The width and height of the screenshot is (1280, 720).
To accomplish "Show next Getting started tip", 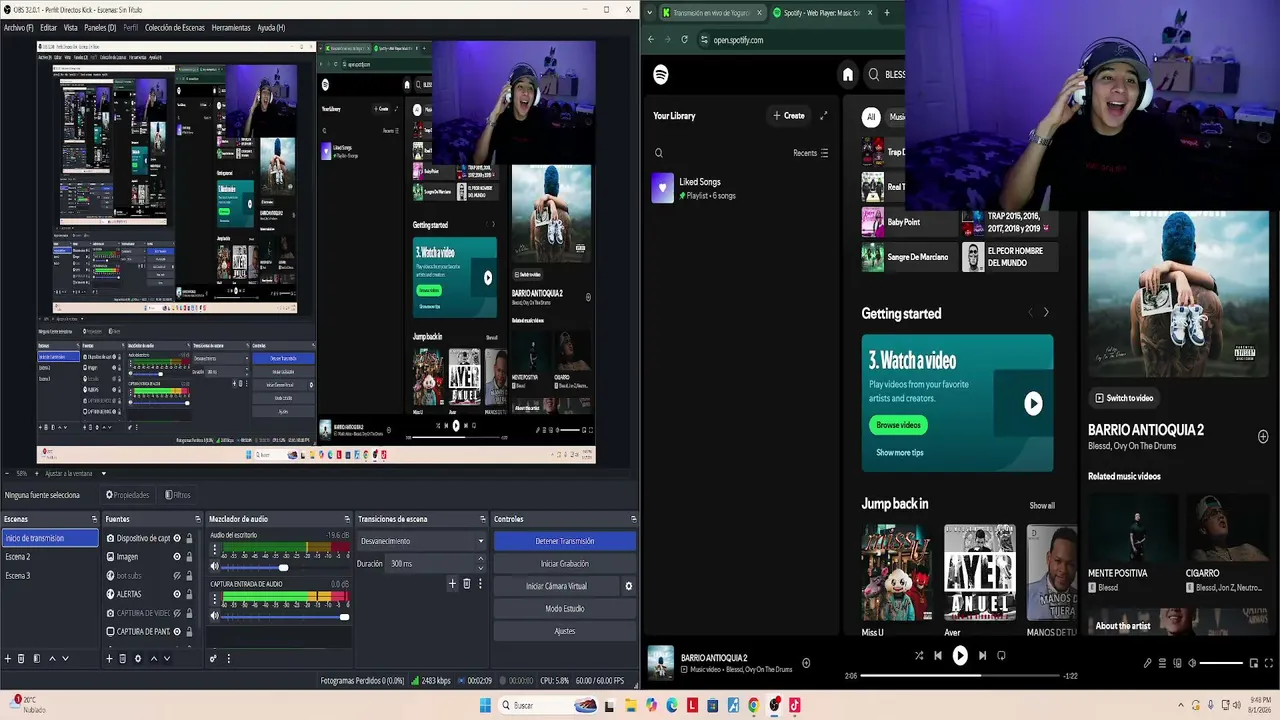I will tap(1046, 313).
